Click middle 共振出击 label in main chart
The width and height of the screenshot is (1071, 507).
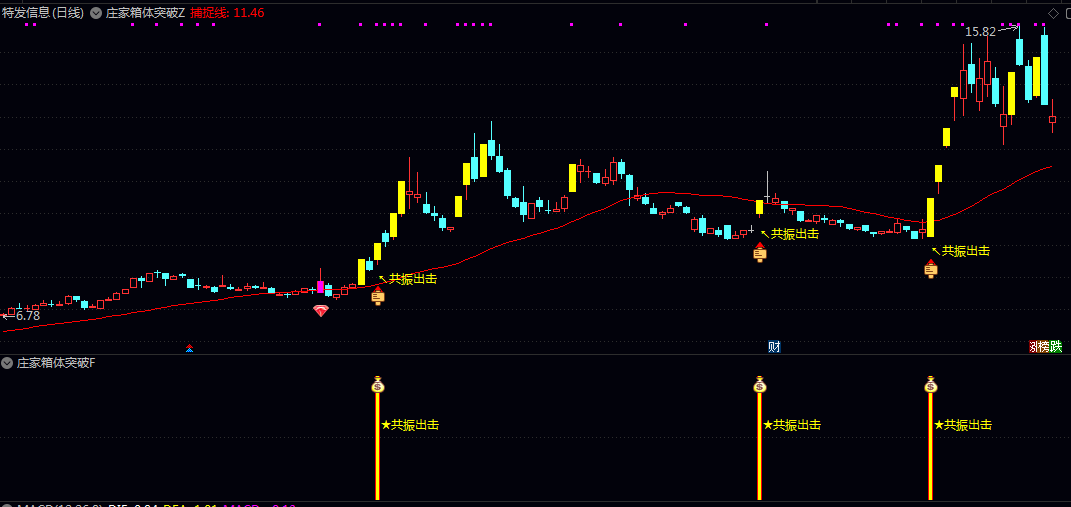tap(794, 234)
